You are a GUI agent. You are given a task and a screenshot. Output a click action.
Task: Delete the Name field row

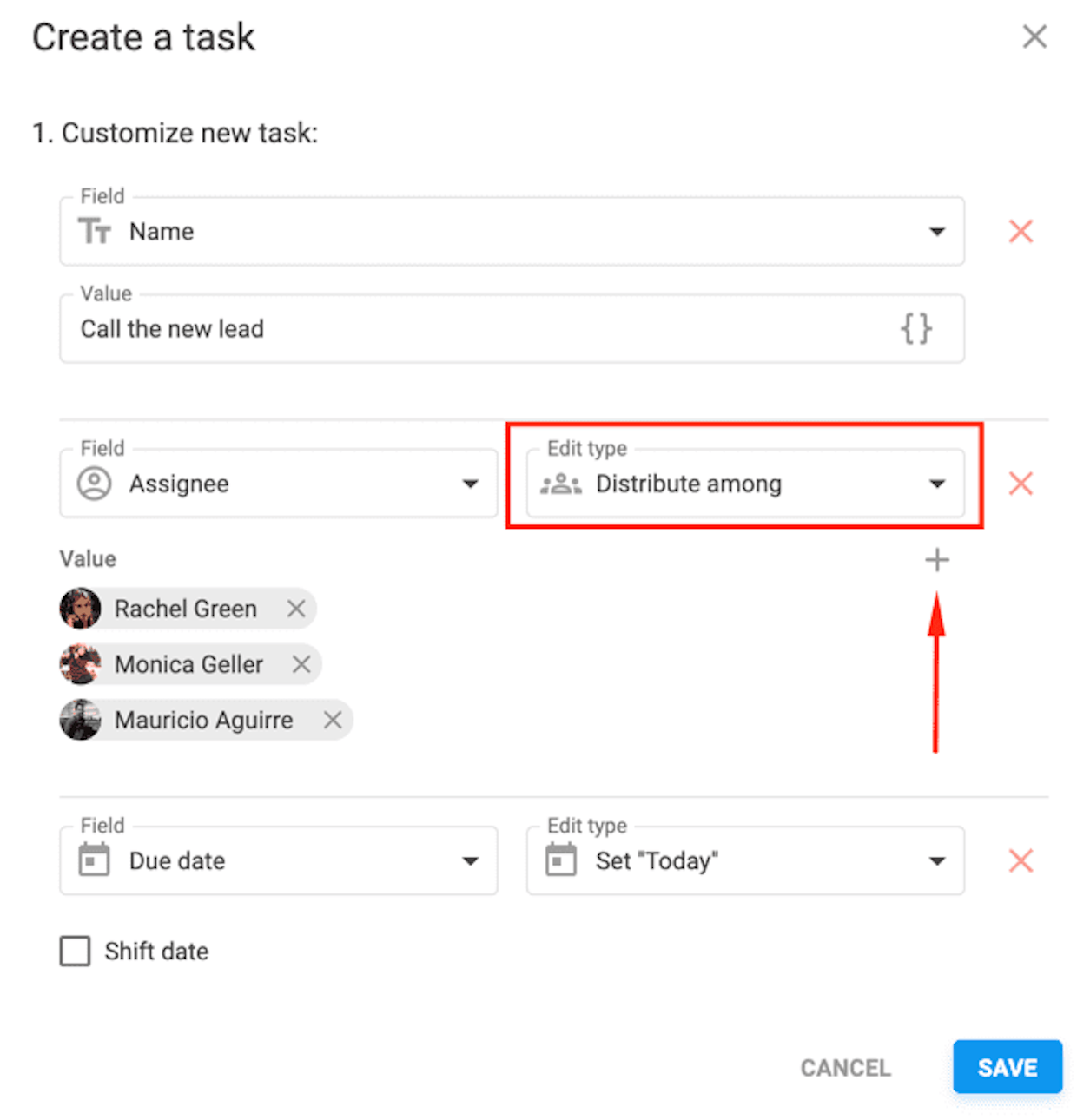coord(1021,231)
